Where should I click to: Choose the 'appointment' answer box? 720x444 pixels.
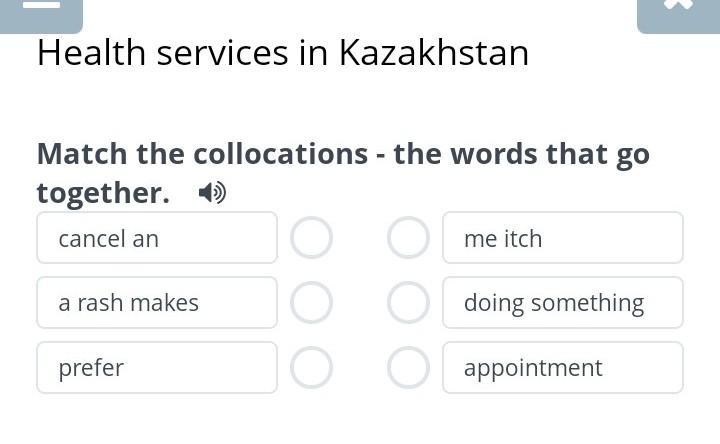(563, 368)
